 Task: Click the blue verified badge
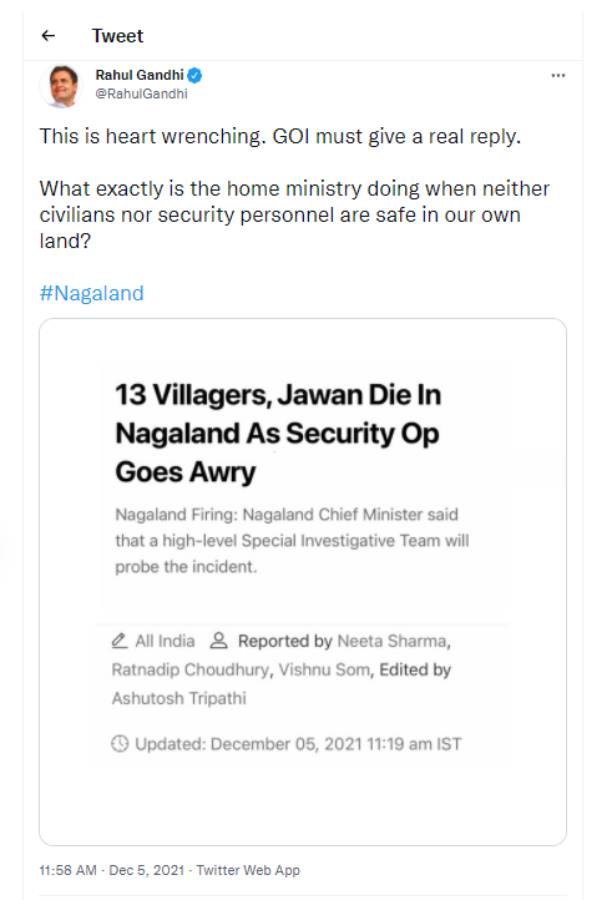click(x=197, y=75)
